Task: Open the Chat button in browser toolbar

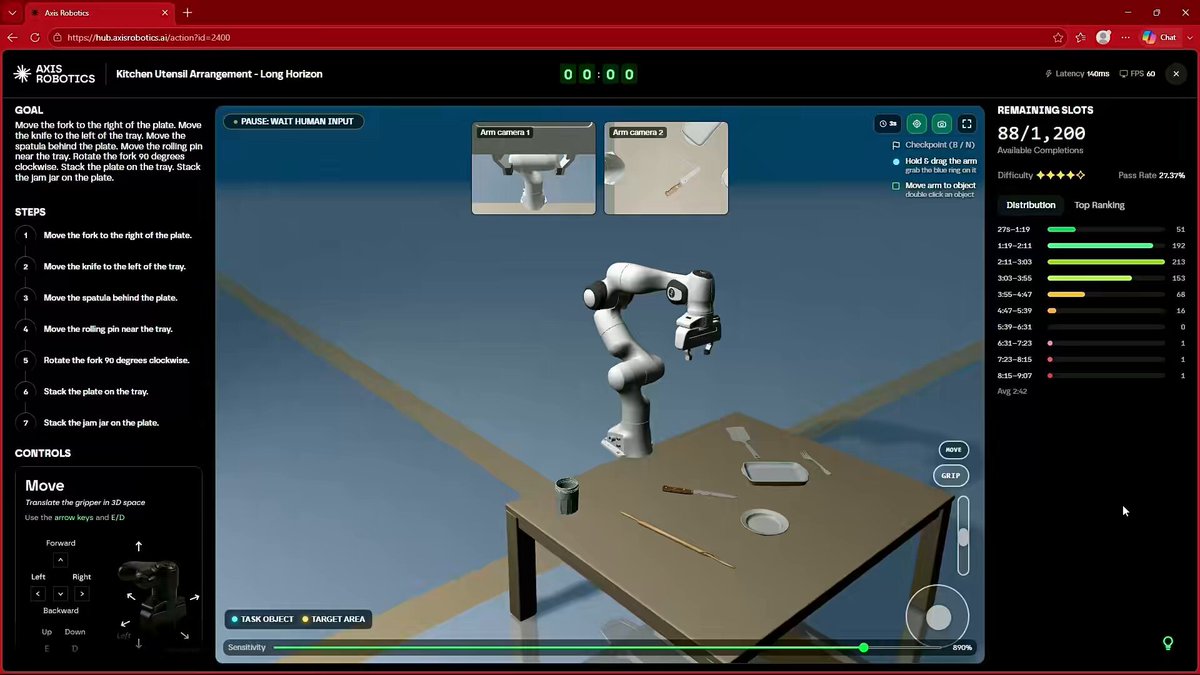Action: [x=1160, y=37]
